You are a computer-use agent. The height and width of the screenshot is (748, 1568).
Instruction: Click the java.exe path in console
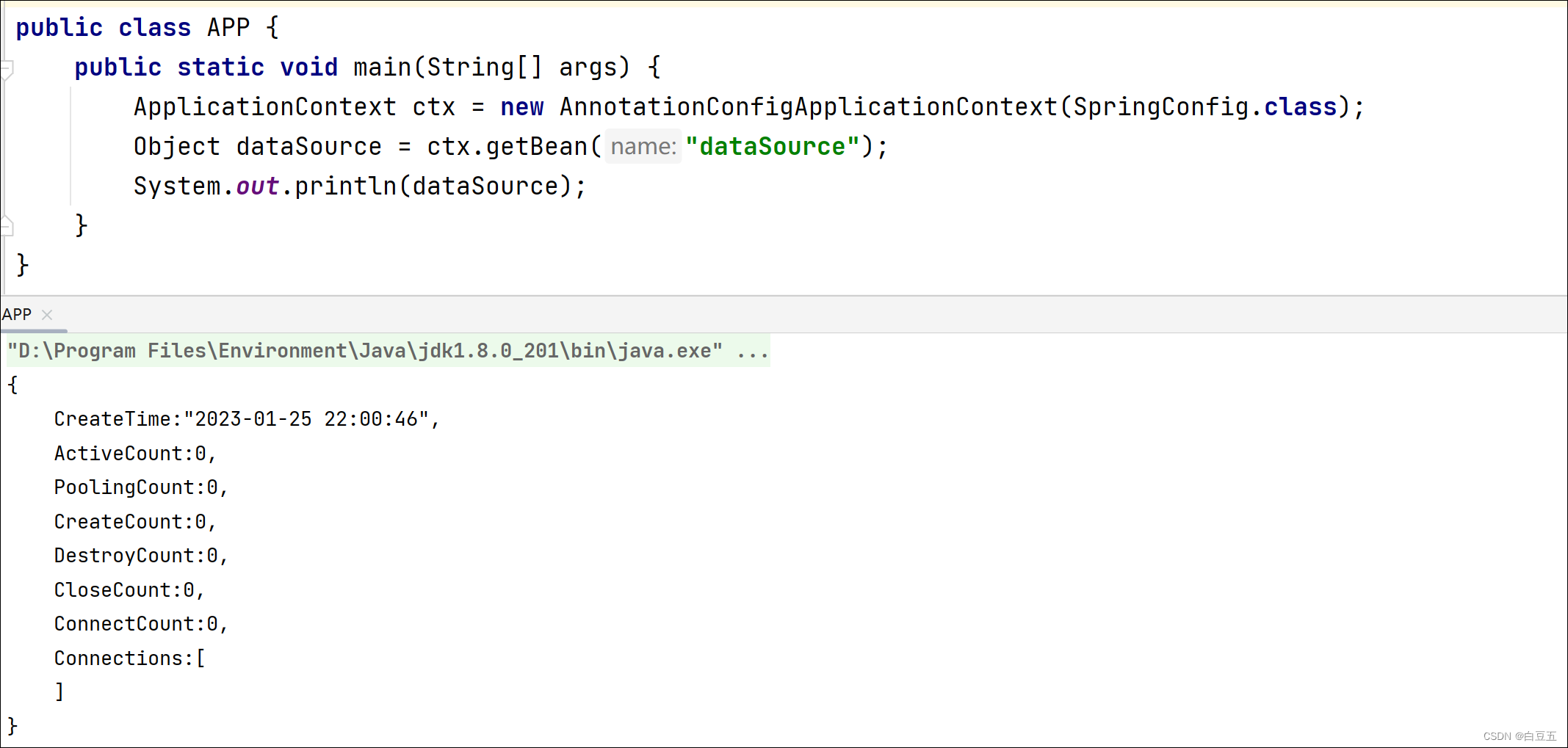(365, 352)
